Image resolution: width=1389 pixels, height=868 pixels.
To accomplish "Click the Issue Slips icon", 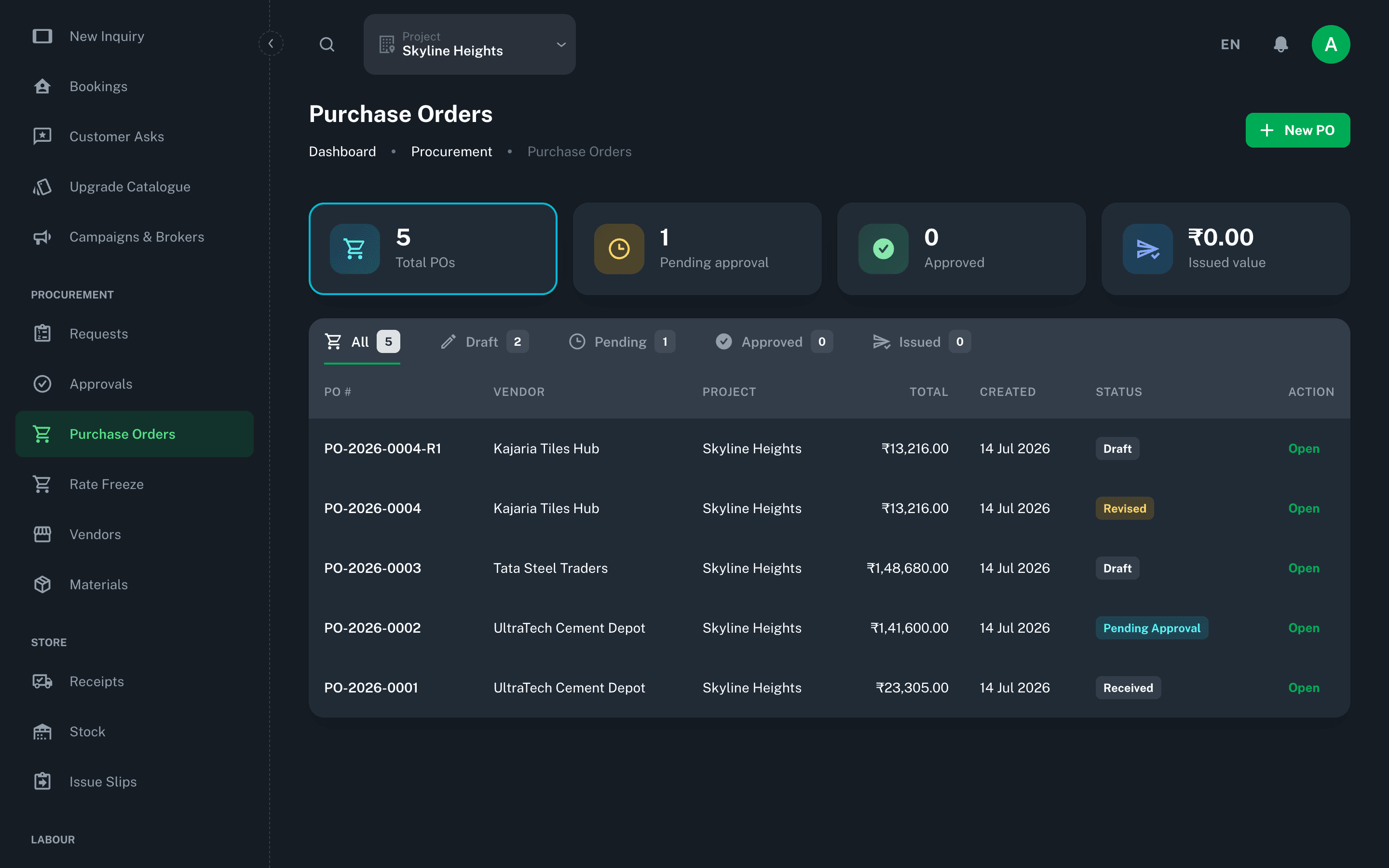I will (x=42, y=781).
